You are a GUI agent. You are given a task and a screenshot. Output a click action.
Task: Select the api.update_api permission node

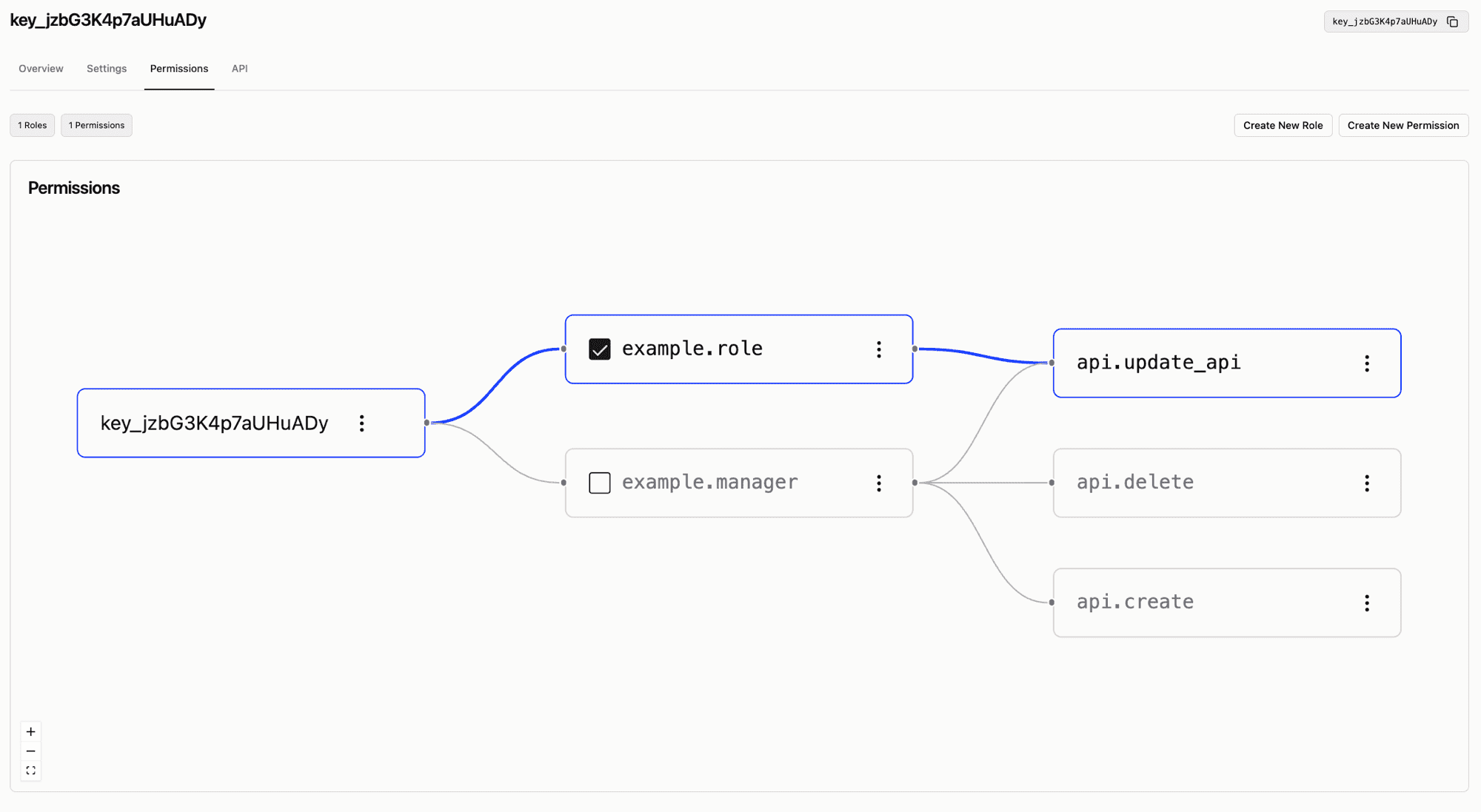point(1158,363)
